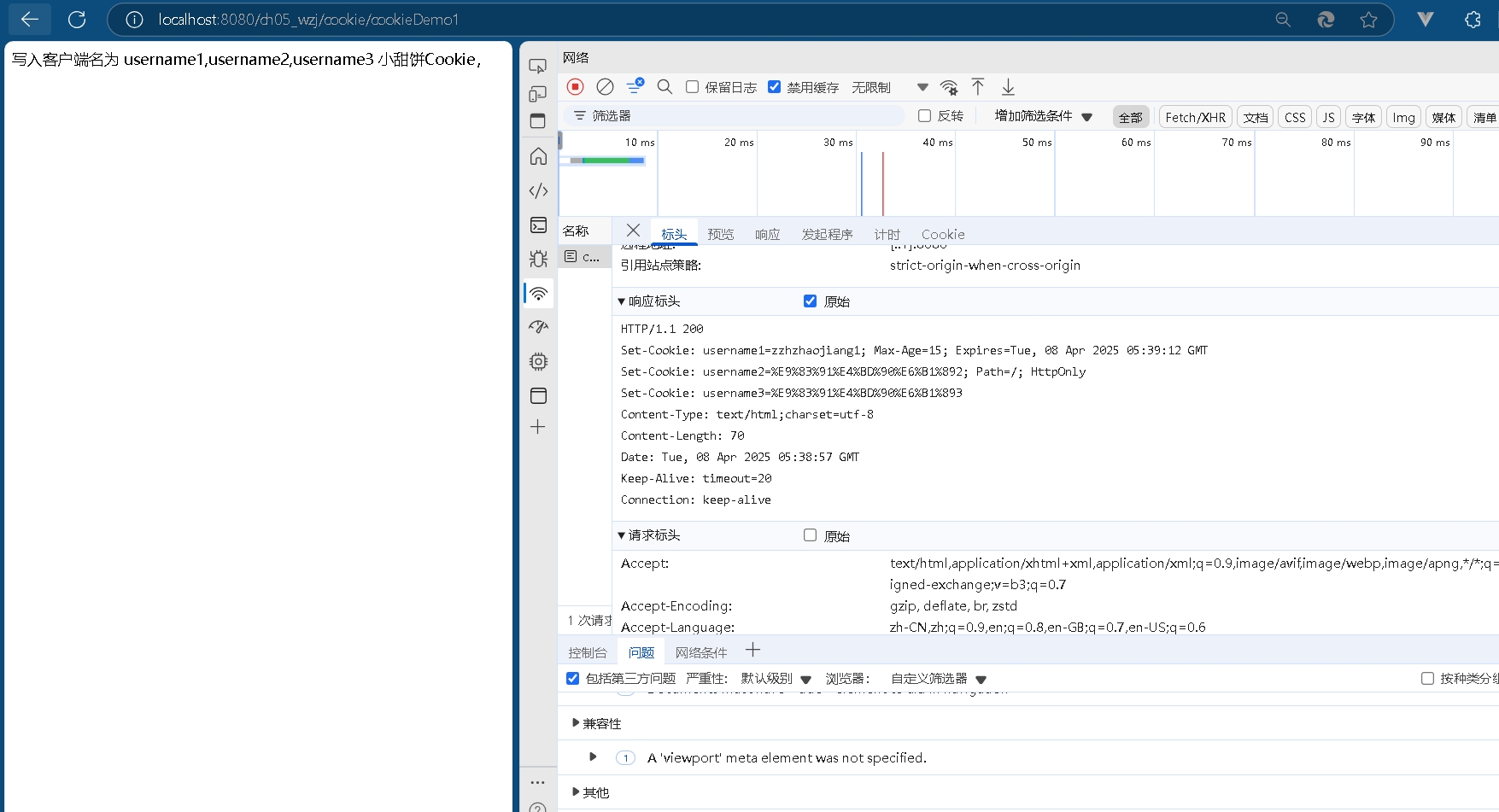Open the network search magnifier

pos(665,87)
